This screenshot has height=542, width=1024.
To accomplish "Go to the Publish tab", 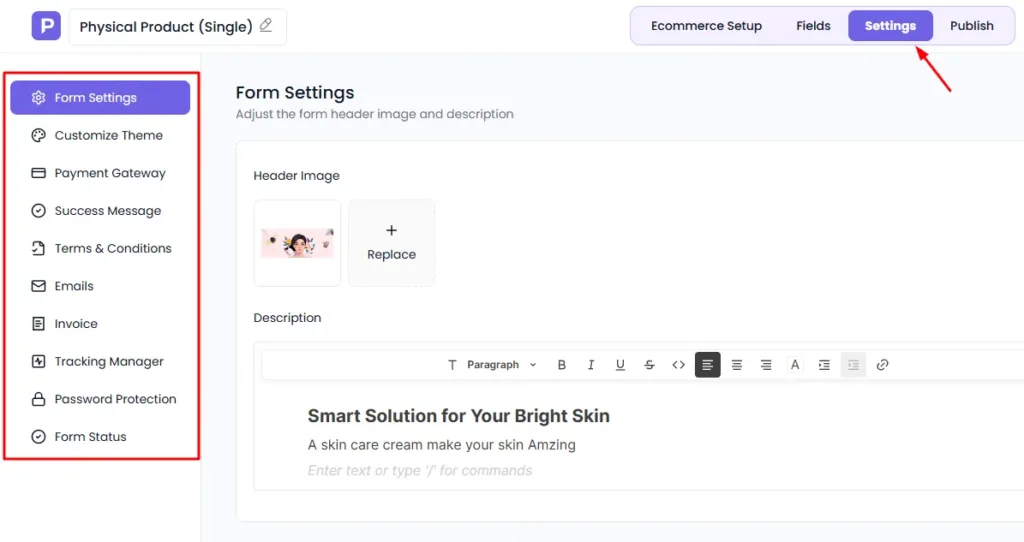I will [x=972, y=26].
